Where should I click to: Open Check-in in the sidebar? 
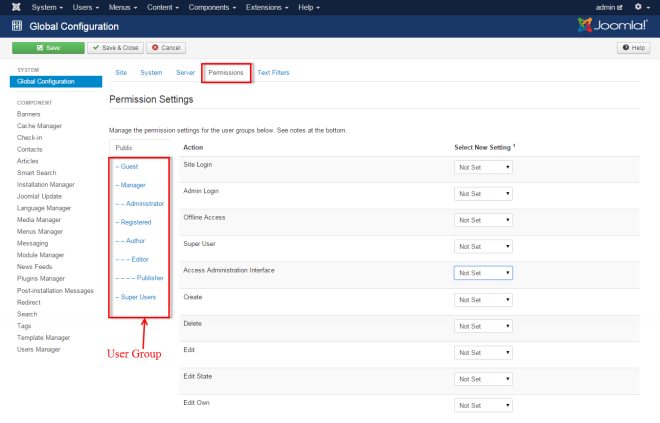click(x=29, y=138)
